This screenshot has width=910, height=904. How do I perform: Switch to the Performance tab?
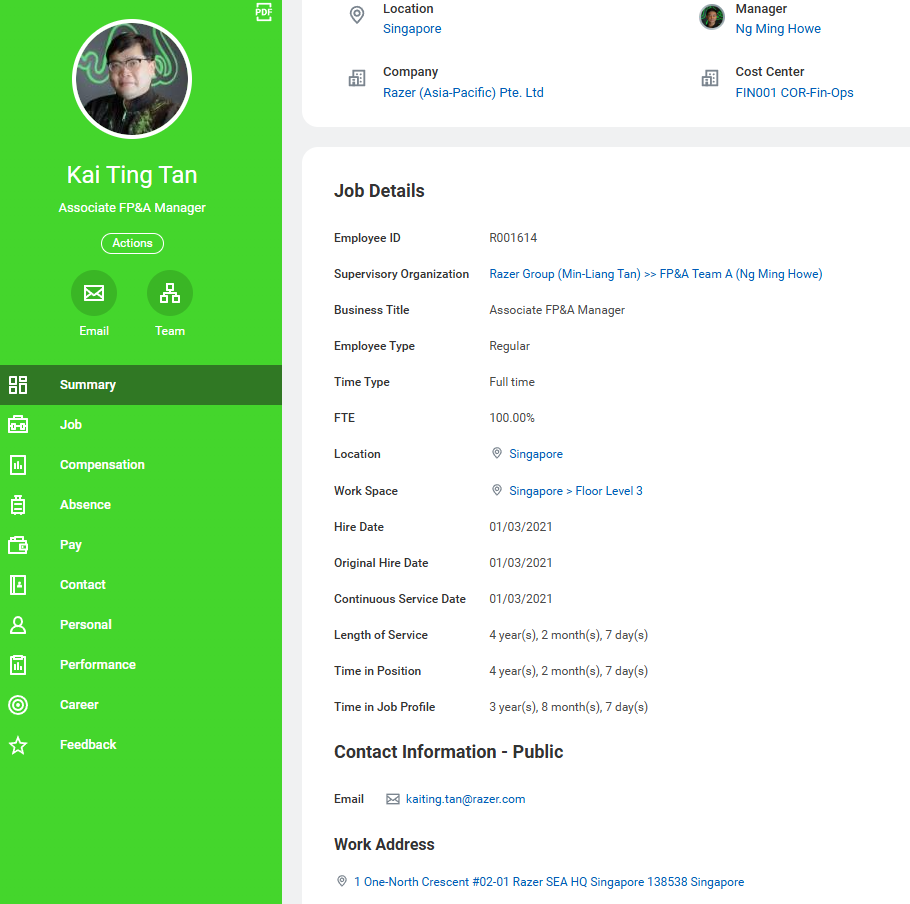coord(141,665)
